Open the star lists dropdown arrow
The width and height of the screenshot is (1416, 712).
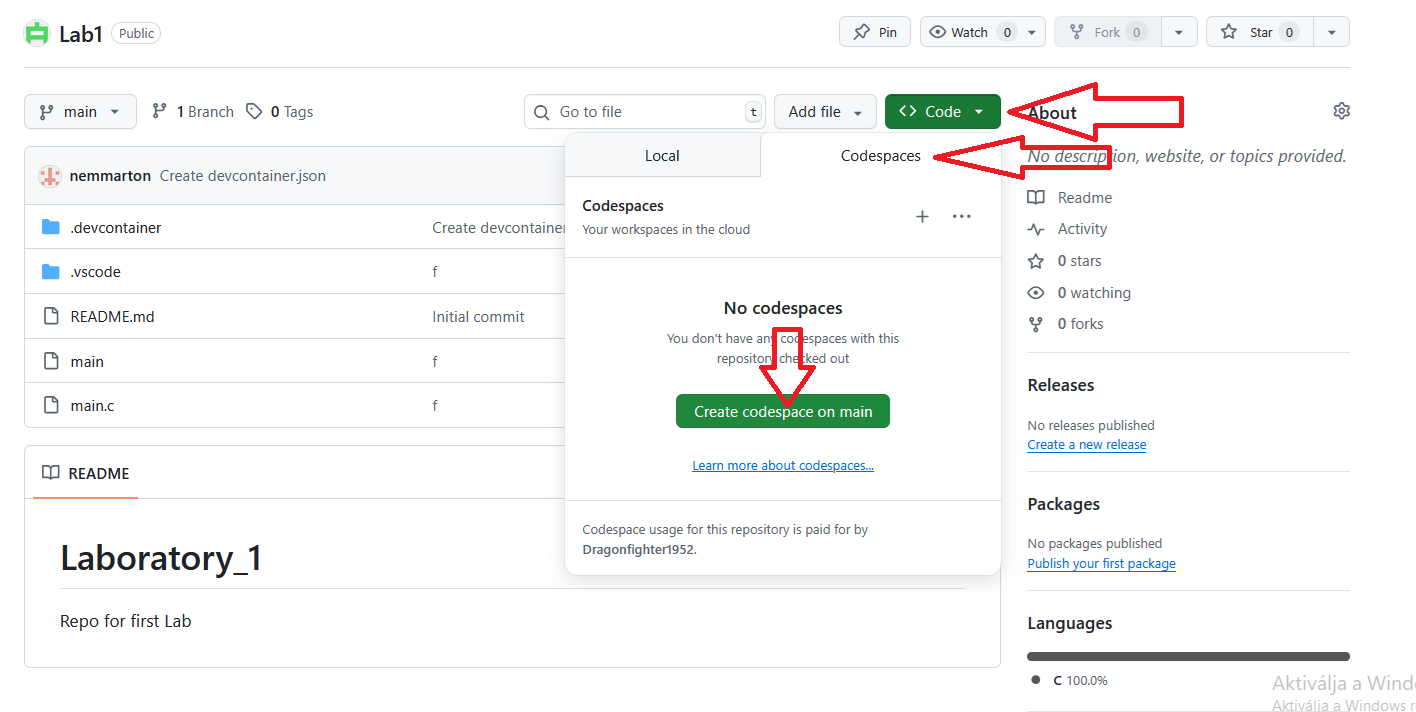point(1331,32)
